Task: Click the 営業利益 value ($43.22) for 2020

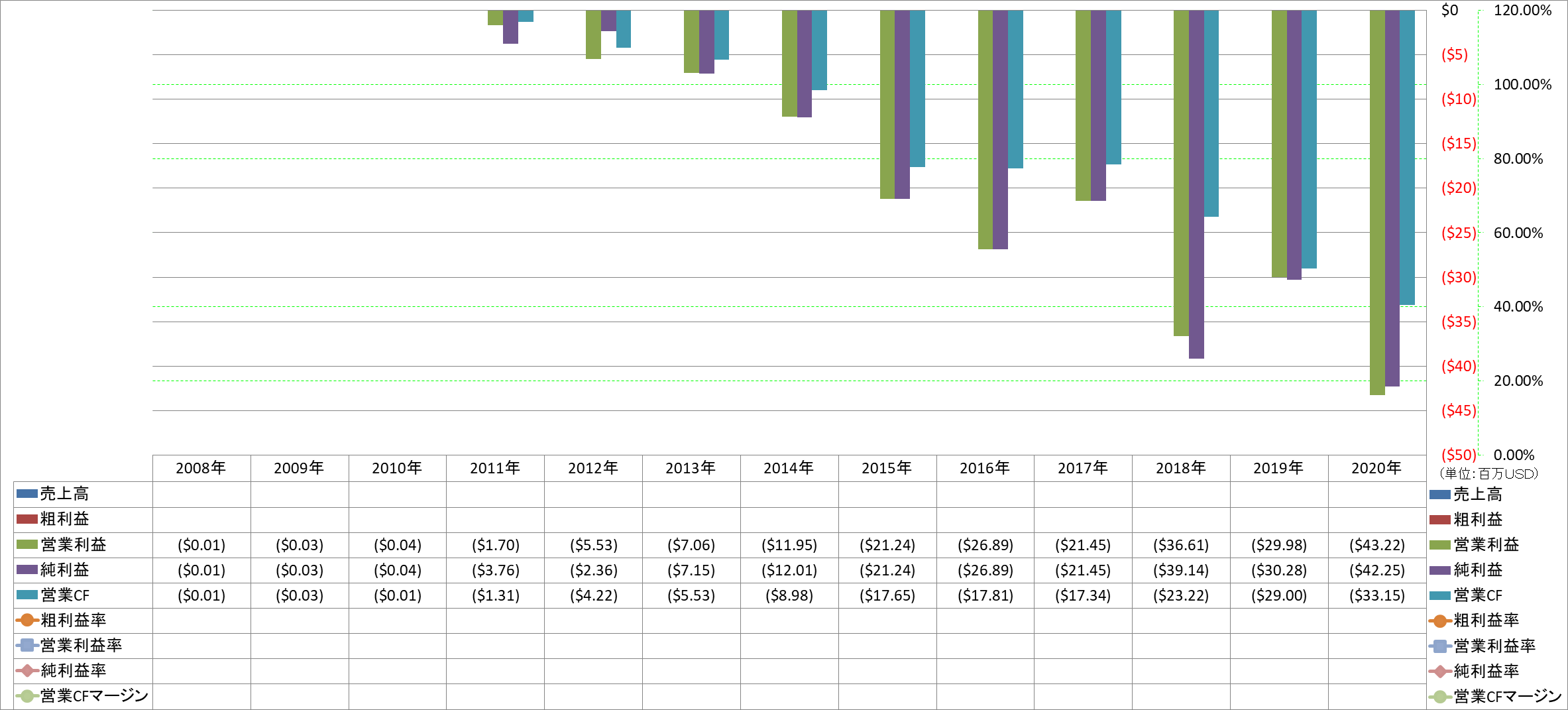Action: click(1377, 545)
